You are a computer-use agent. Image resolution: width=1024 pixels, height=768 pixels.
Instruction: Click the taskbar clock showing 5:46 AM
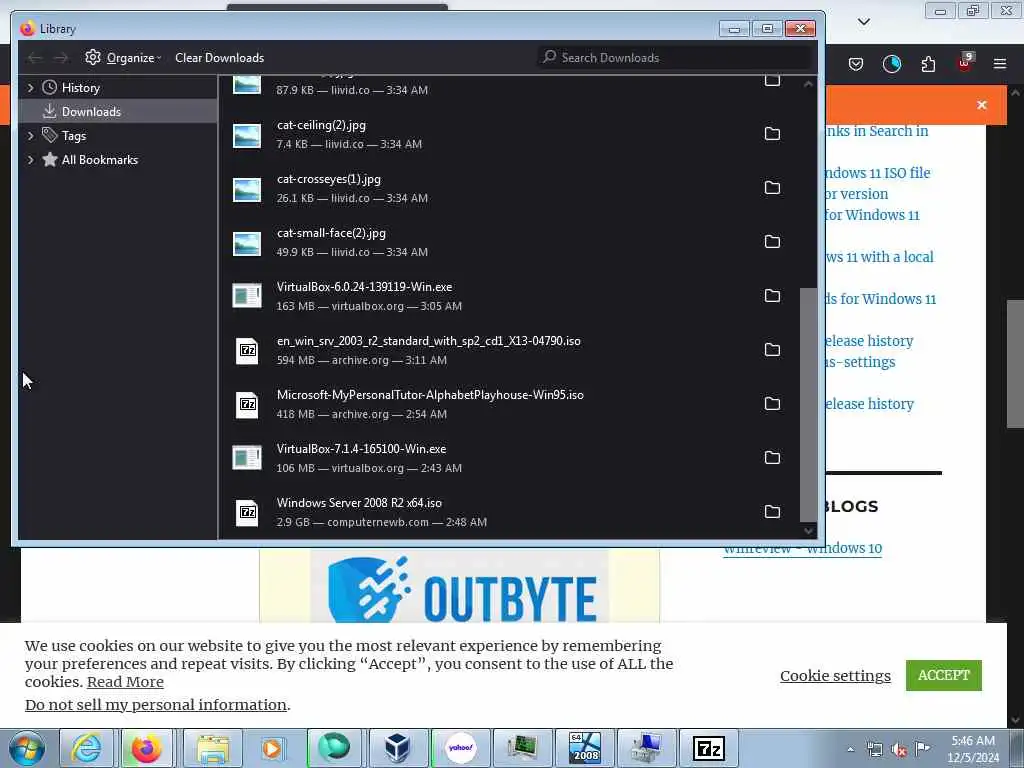[973, 748]
